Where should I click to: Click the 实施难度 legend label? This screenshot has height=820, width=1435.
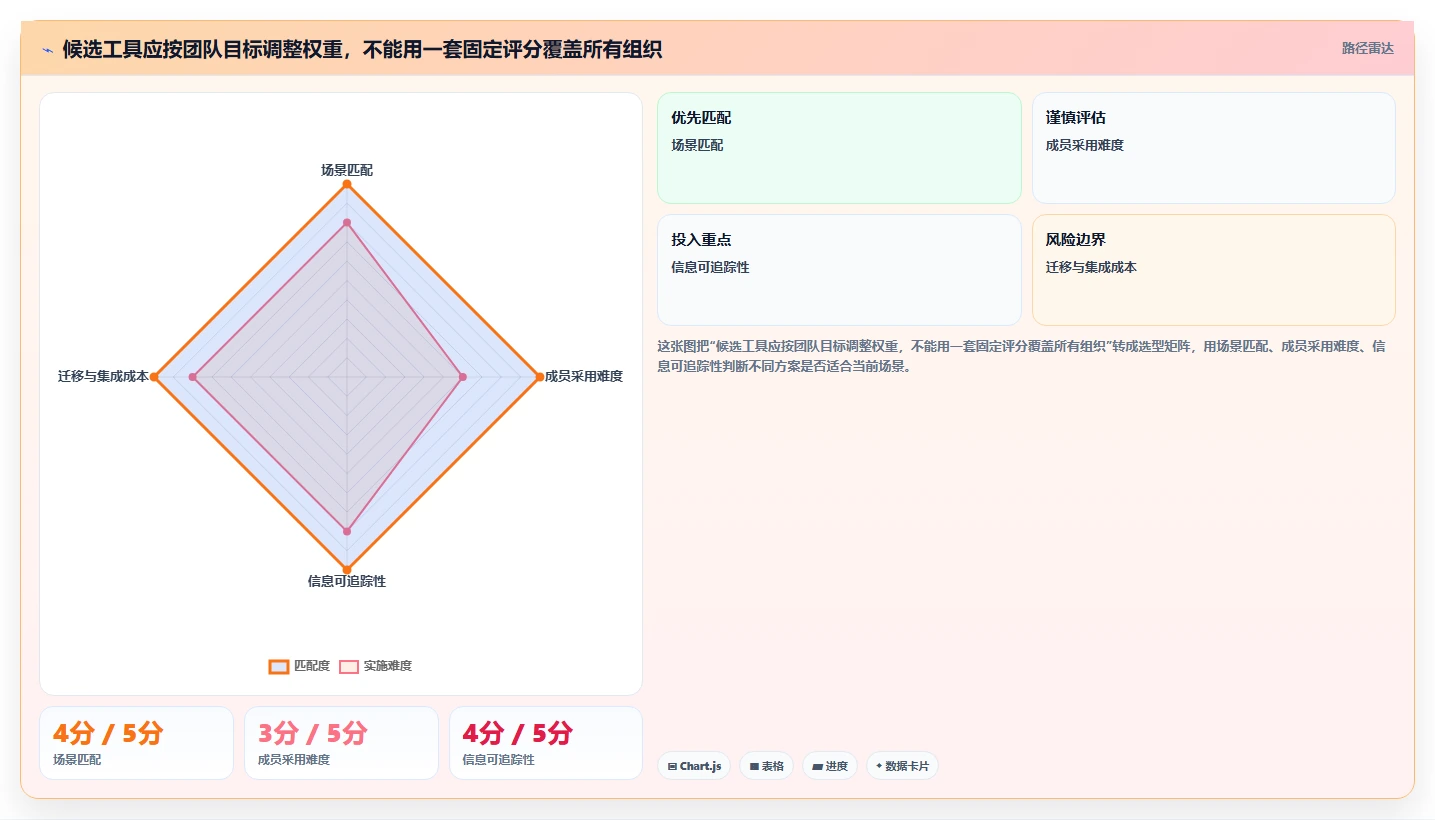click(388, 666)
